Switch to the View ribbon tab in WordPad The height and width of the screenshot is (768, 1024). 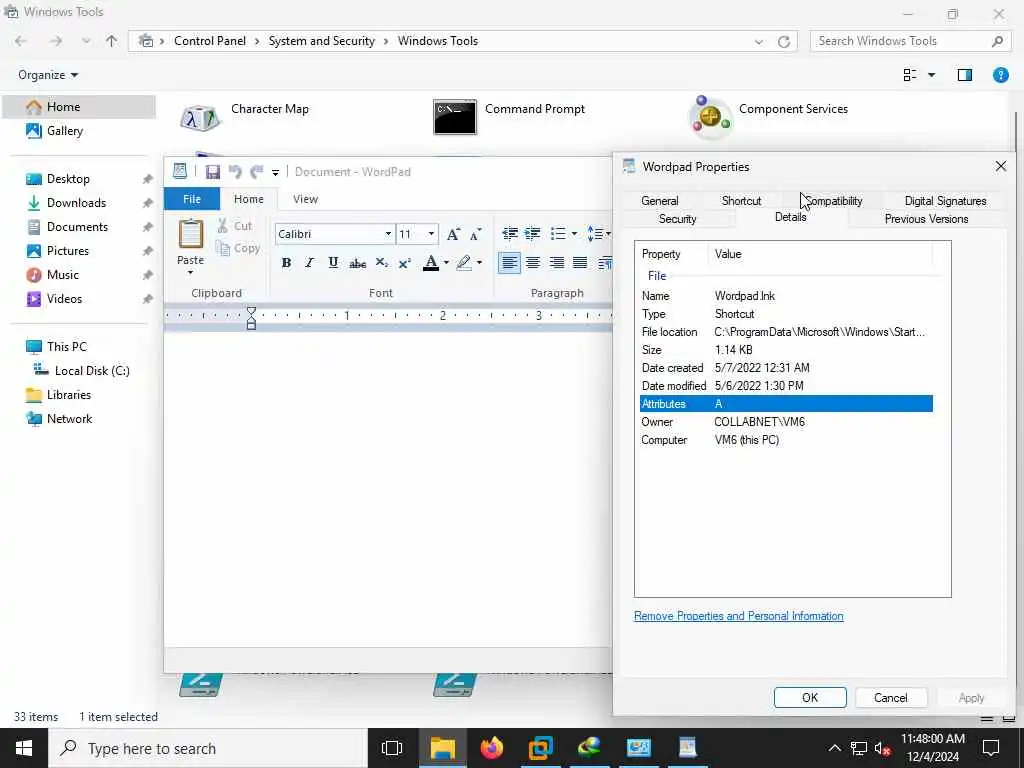click(306, 199)
